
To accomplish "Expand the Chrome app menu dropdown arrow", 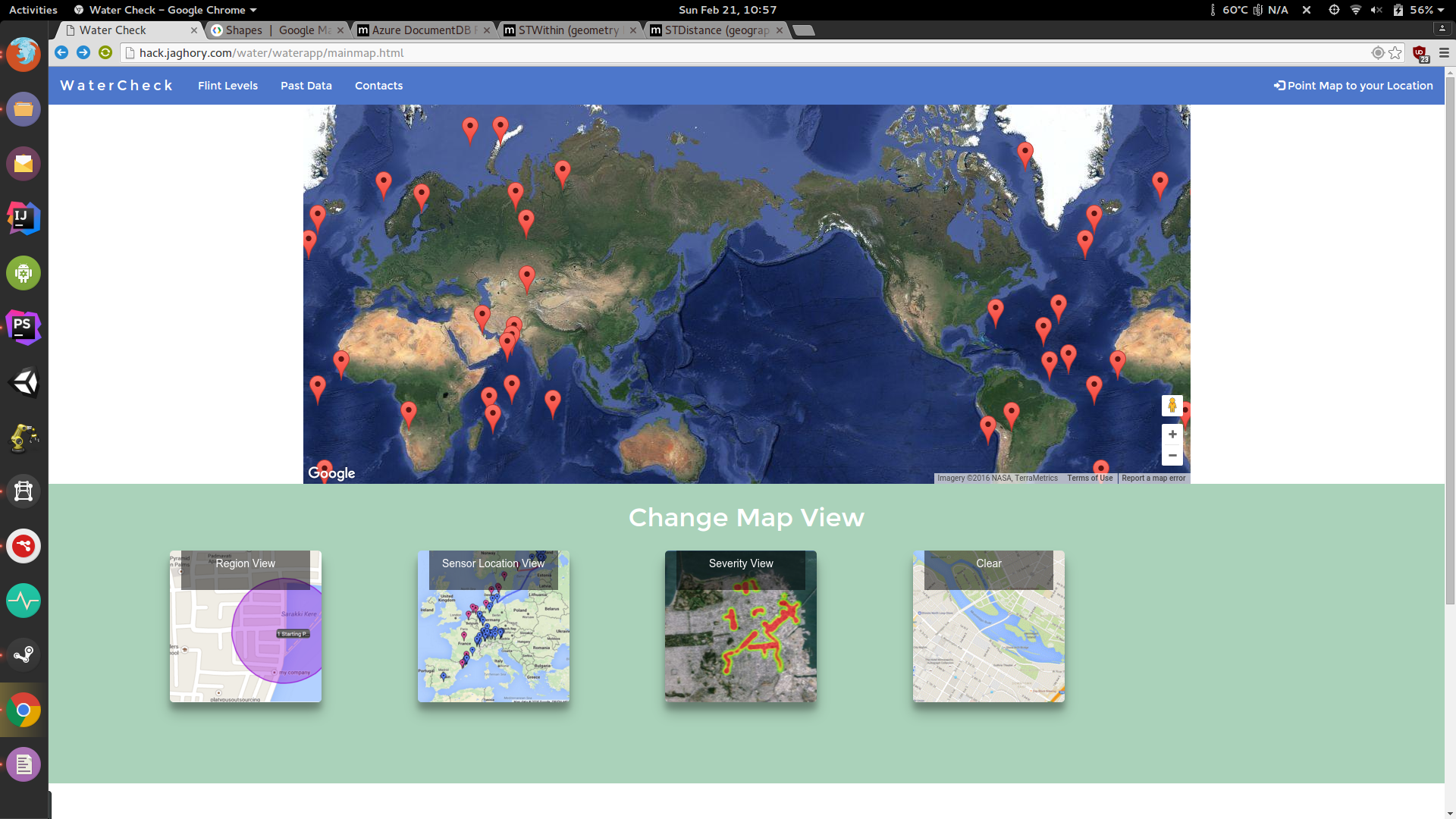I will pos(253,10).
